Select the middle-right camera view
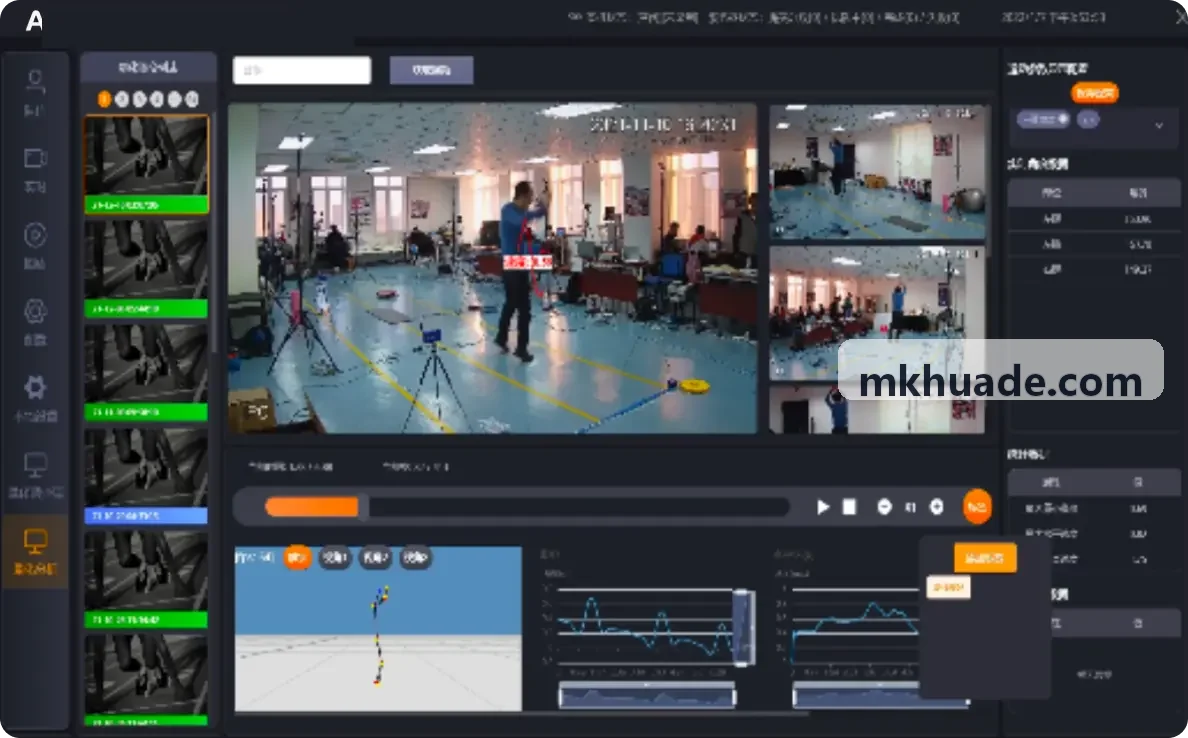Image resolution: width=1188 pixels, height=738 pixels. coord(877,312)
